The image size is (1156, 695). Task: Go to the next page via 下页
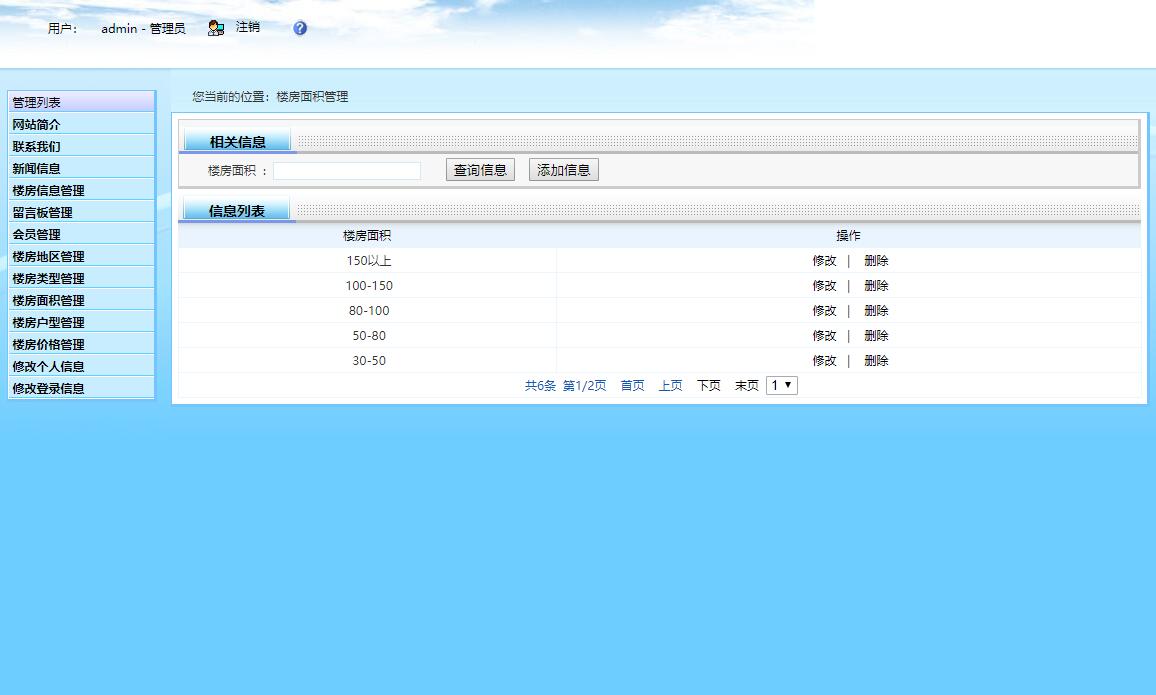point(707,385)
